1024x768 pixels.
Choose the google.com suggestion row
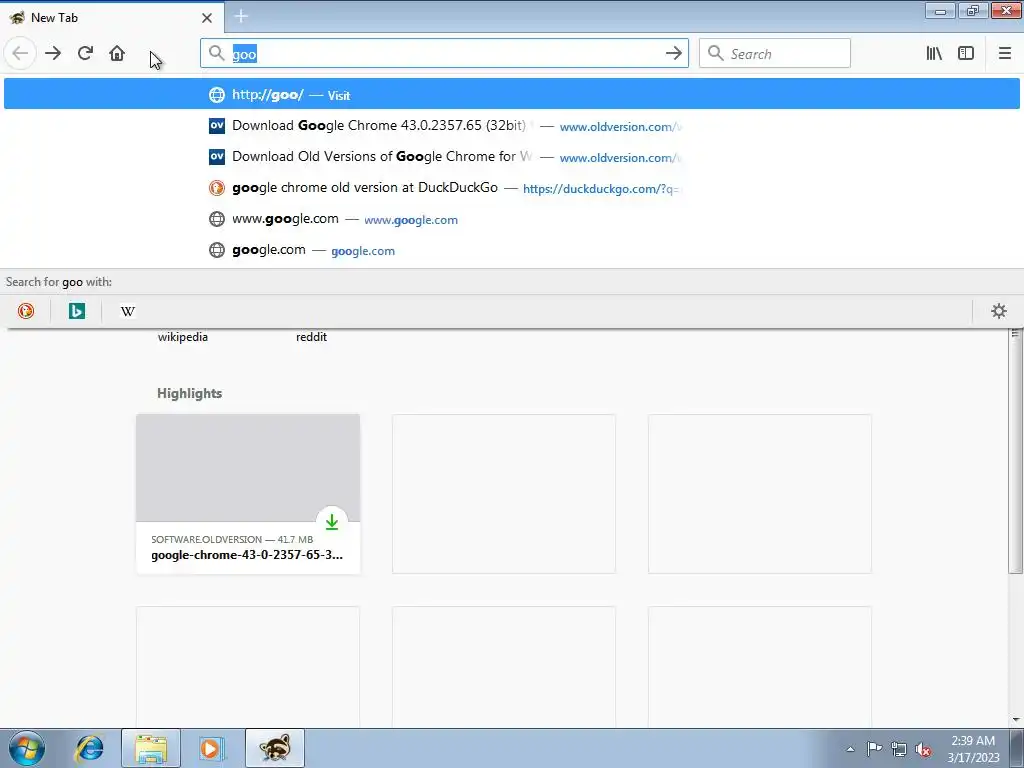(x=512, y=250)
